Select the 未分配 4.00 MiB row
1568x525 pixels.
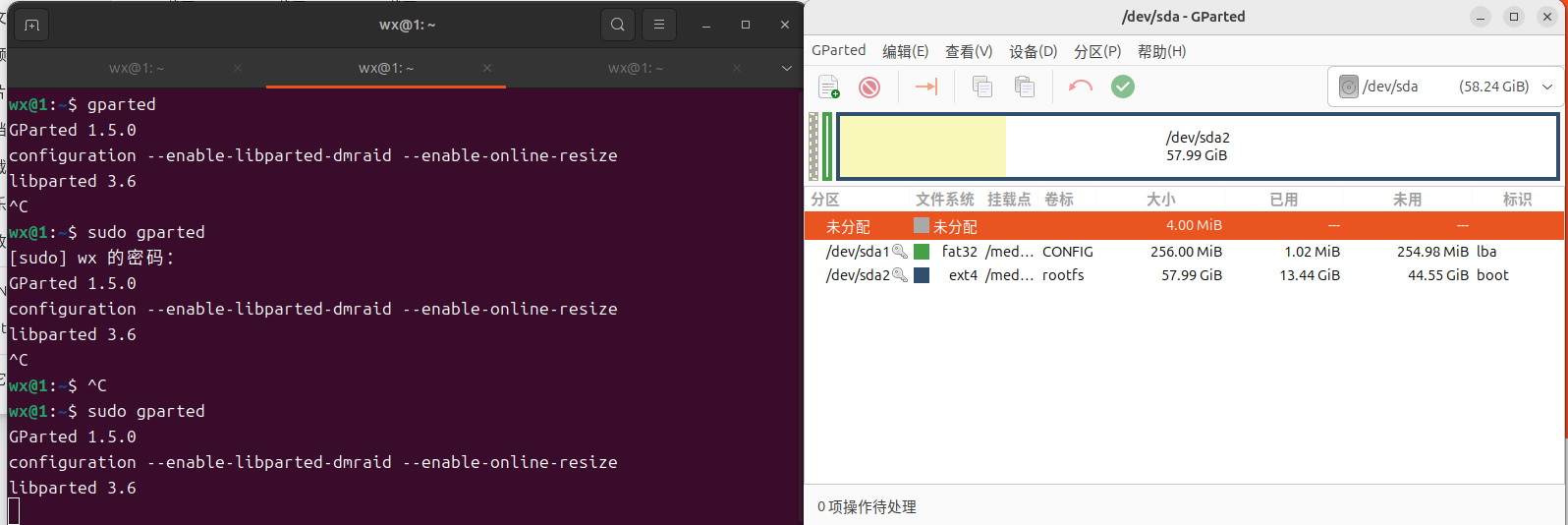[x=1184, y=226]
